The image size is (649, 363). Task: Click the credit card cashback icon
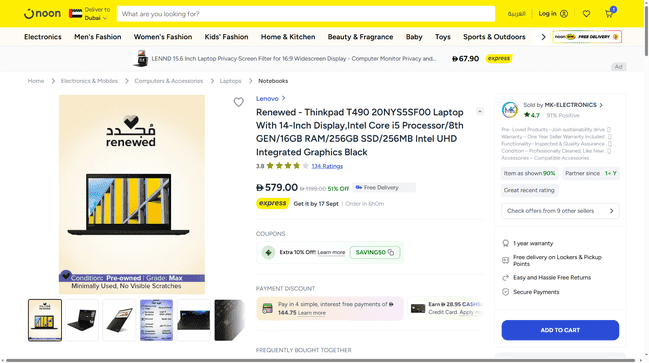pos(418,308)
